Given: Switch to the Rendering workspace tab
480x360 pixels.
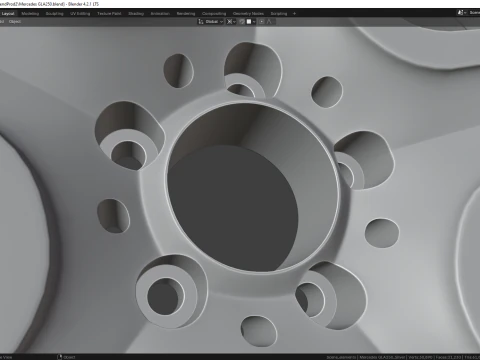Looking at the screenshot, I should tap(186, 14).
